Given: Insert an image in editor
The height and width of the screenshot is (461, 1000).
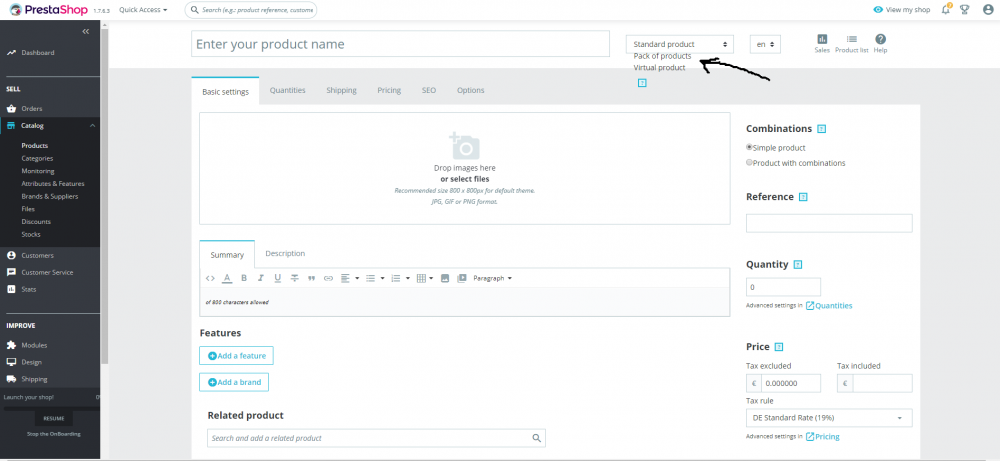Looking at the screenshot, I should 445,278.
